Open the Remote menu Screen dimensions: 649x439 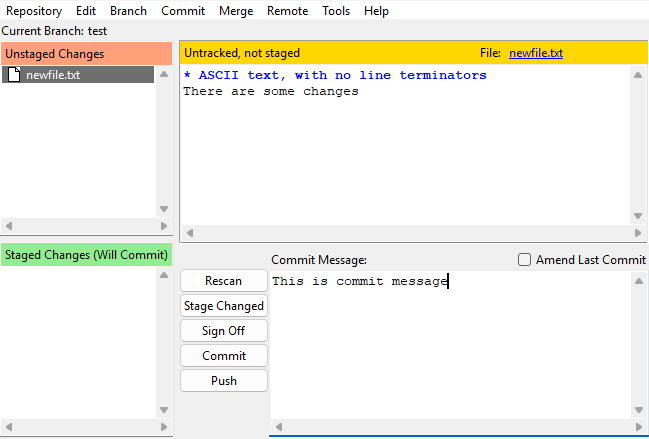click(x=288, y=11)
